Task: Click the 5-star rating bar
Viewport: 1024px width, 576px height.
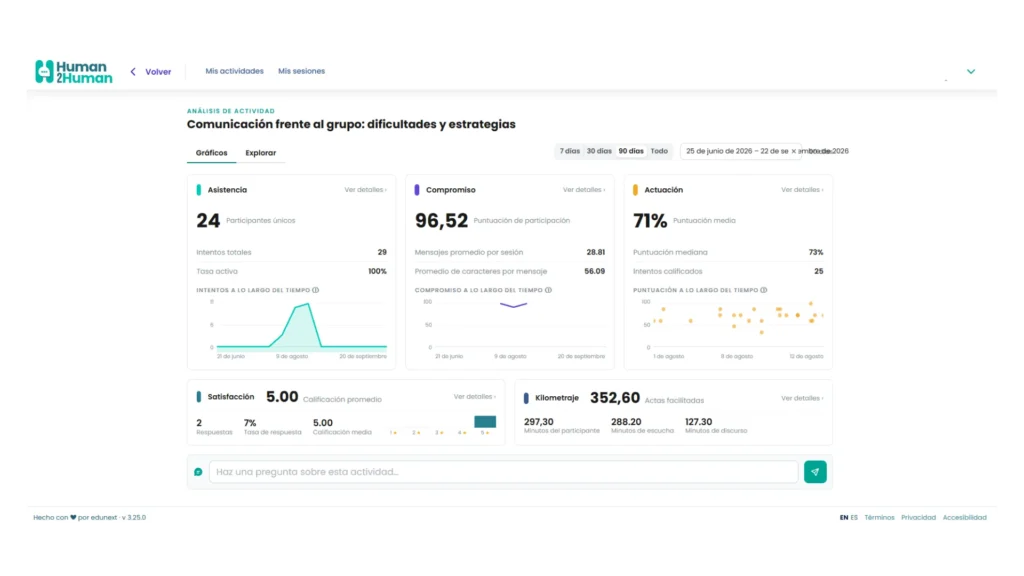Action: click(x=485, y=422)
